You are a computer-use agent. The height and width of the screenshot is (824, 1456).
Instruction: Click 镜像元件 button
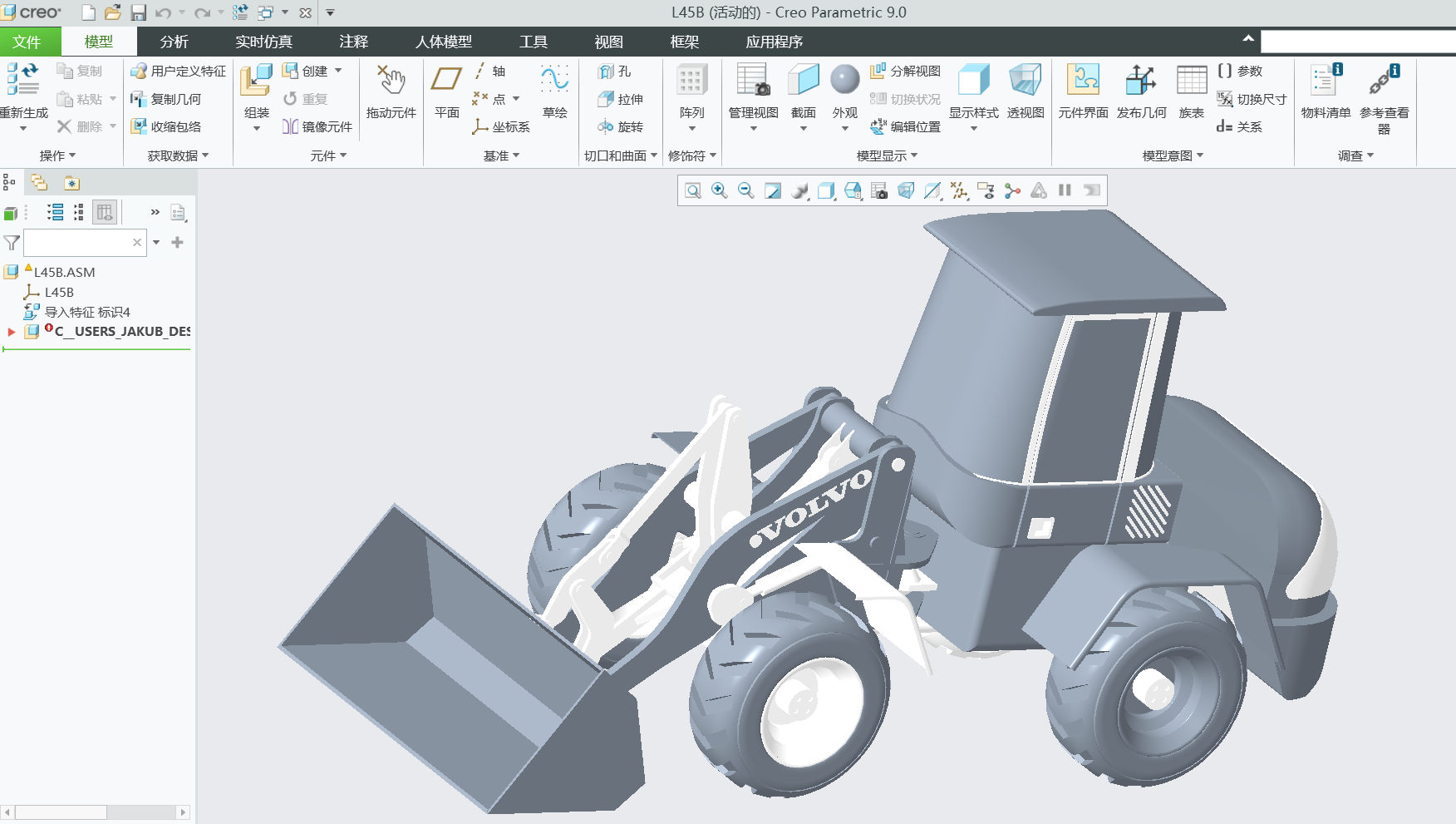click(317, 126)
